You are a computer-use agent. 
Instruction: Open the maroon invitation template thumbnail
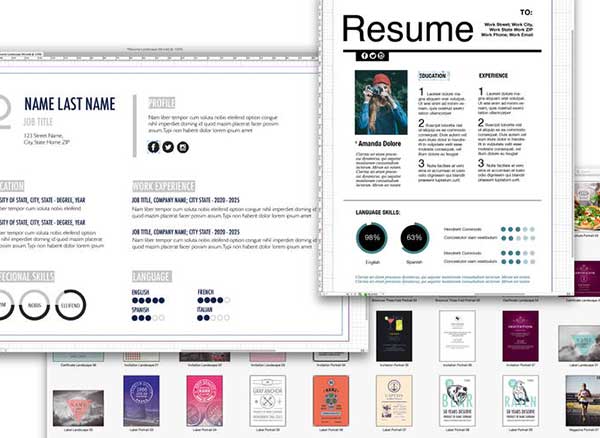coord(520,336)
